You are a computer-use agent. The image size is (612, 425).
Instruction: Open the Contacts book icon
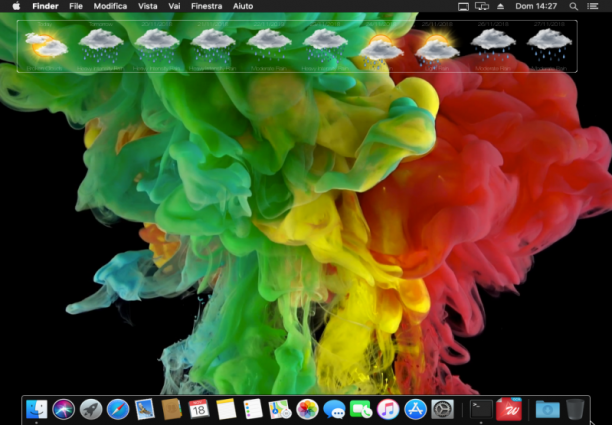point(172,409)
